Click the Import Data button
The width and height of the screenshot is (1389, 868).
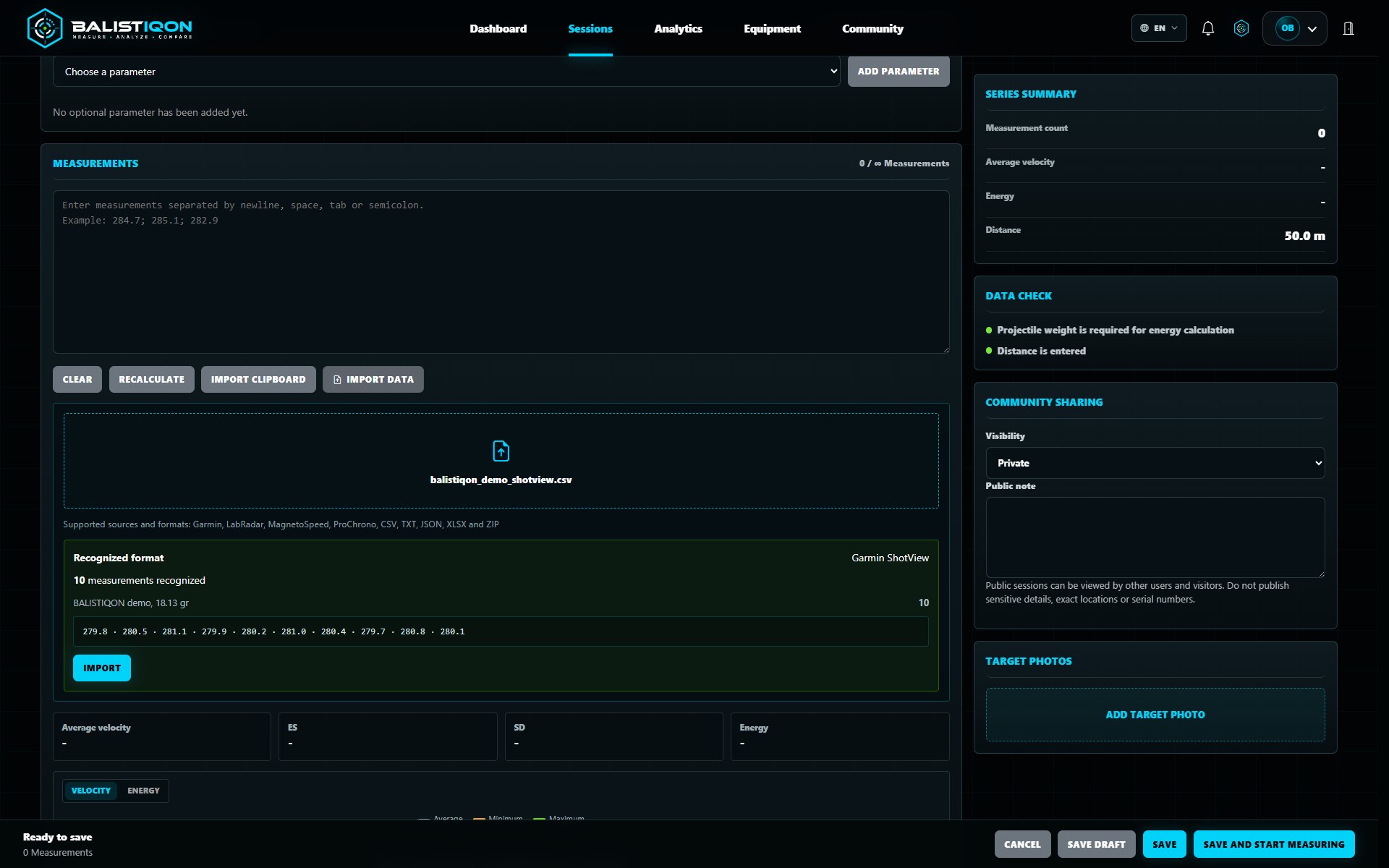[373, 379]
